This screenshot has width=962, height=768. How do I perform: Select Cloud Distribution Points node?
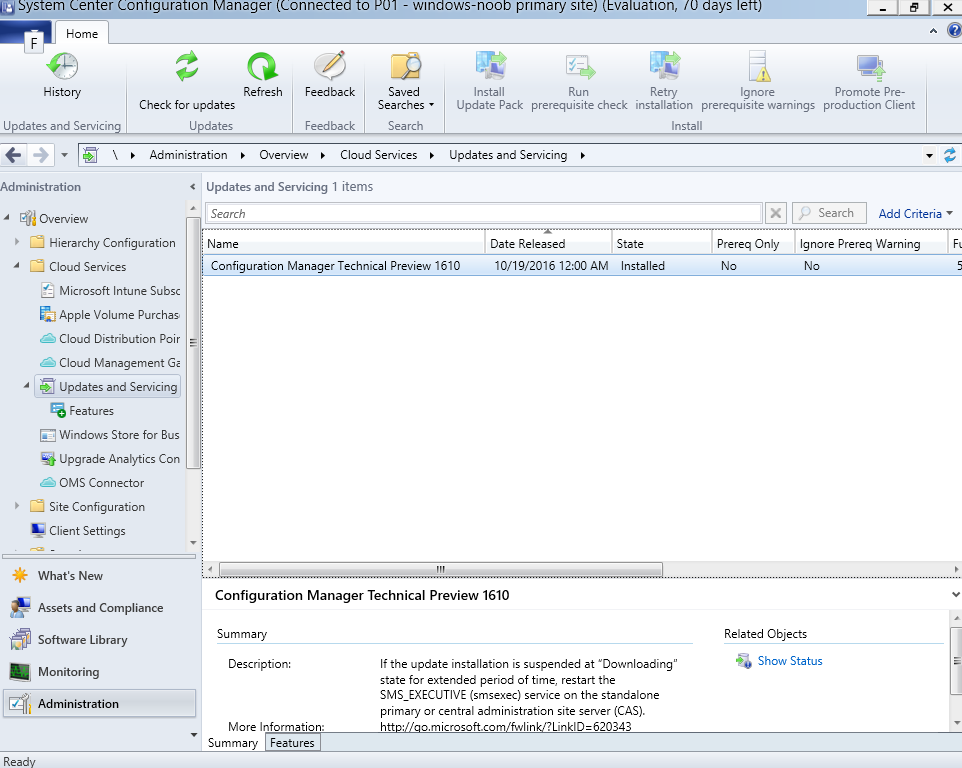pos(110,339)
